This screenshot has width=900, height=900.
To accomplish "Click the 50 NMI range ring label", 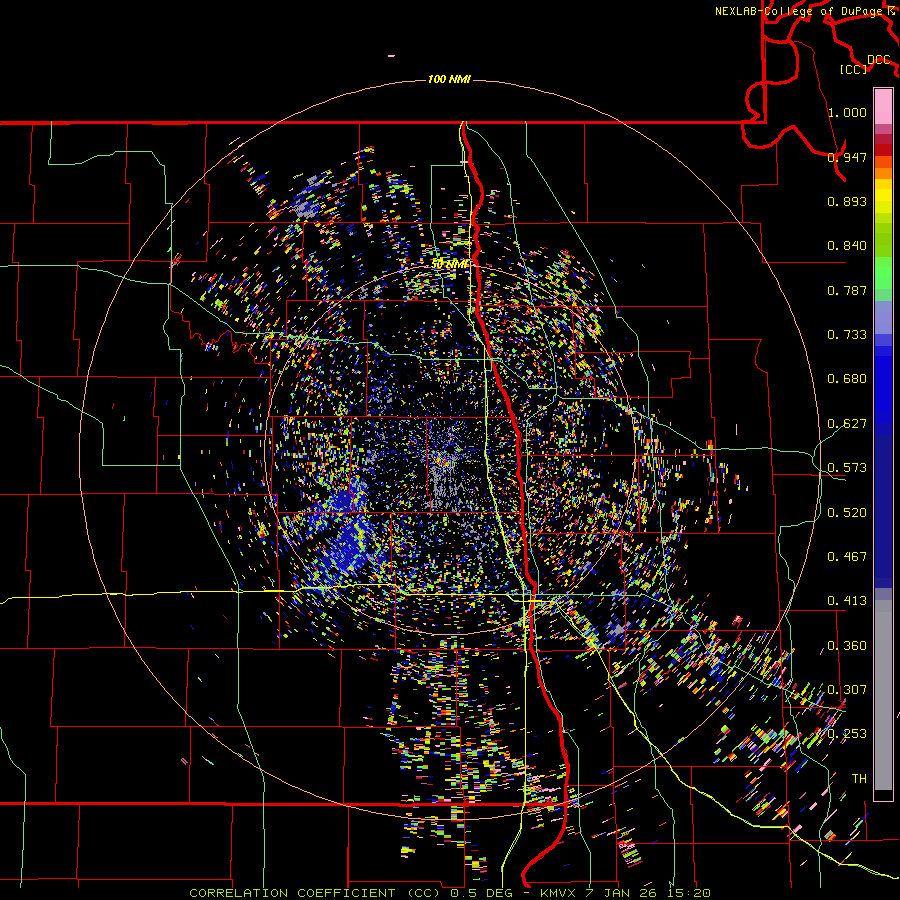I will 450,264.
